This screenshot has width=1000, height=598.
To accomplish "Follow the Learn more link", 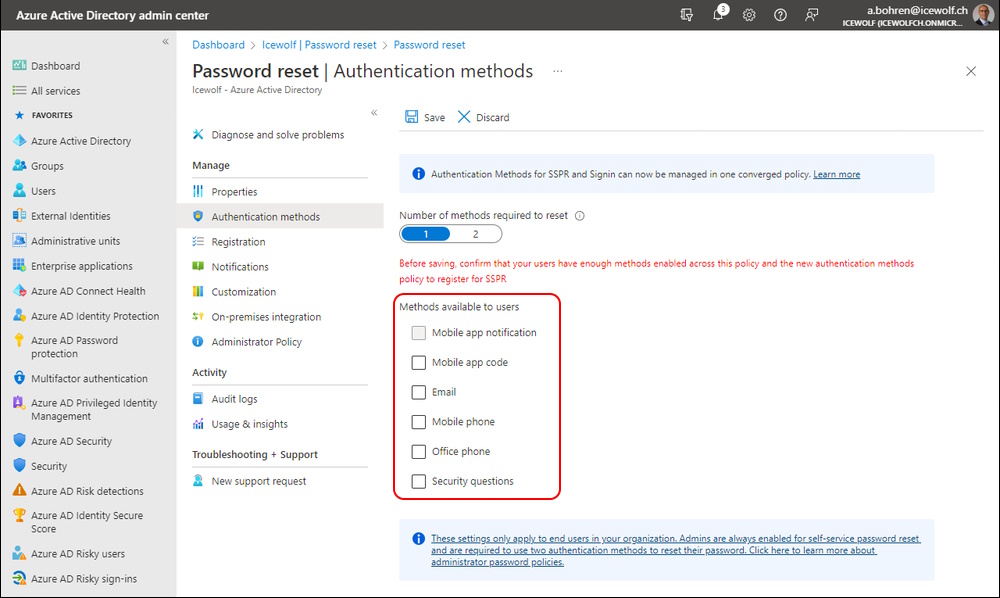I will (x=836, y=174).
